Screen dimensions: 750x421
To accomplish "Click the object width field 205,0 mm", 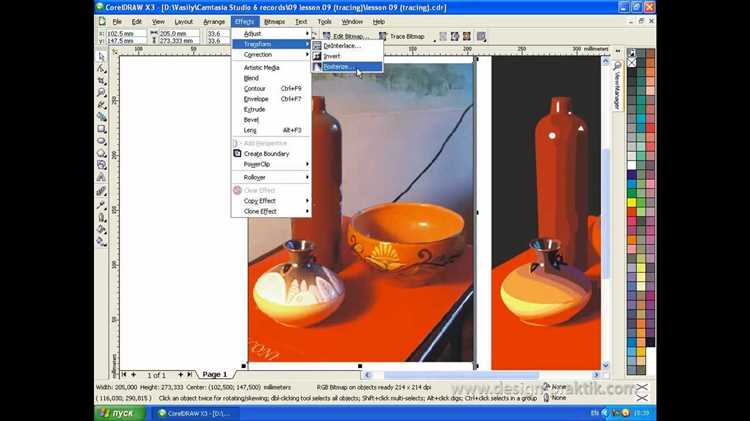I will point(178,33).
